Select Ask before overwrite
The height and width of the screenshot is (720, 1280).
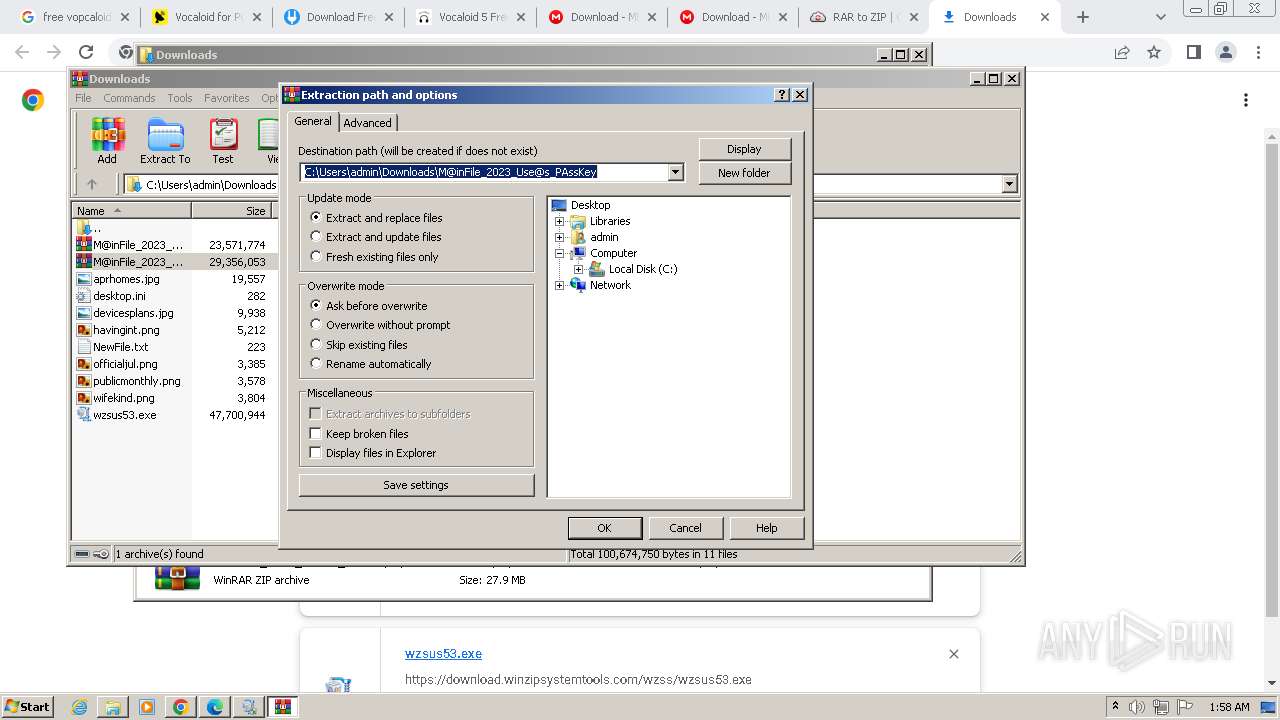point(316,305)
